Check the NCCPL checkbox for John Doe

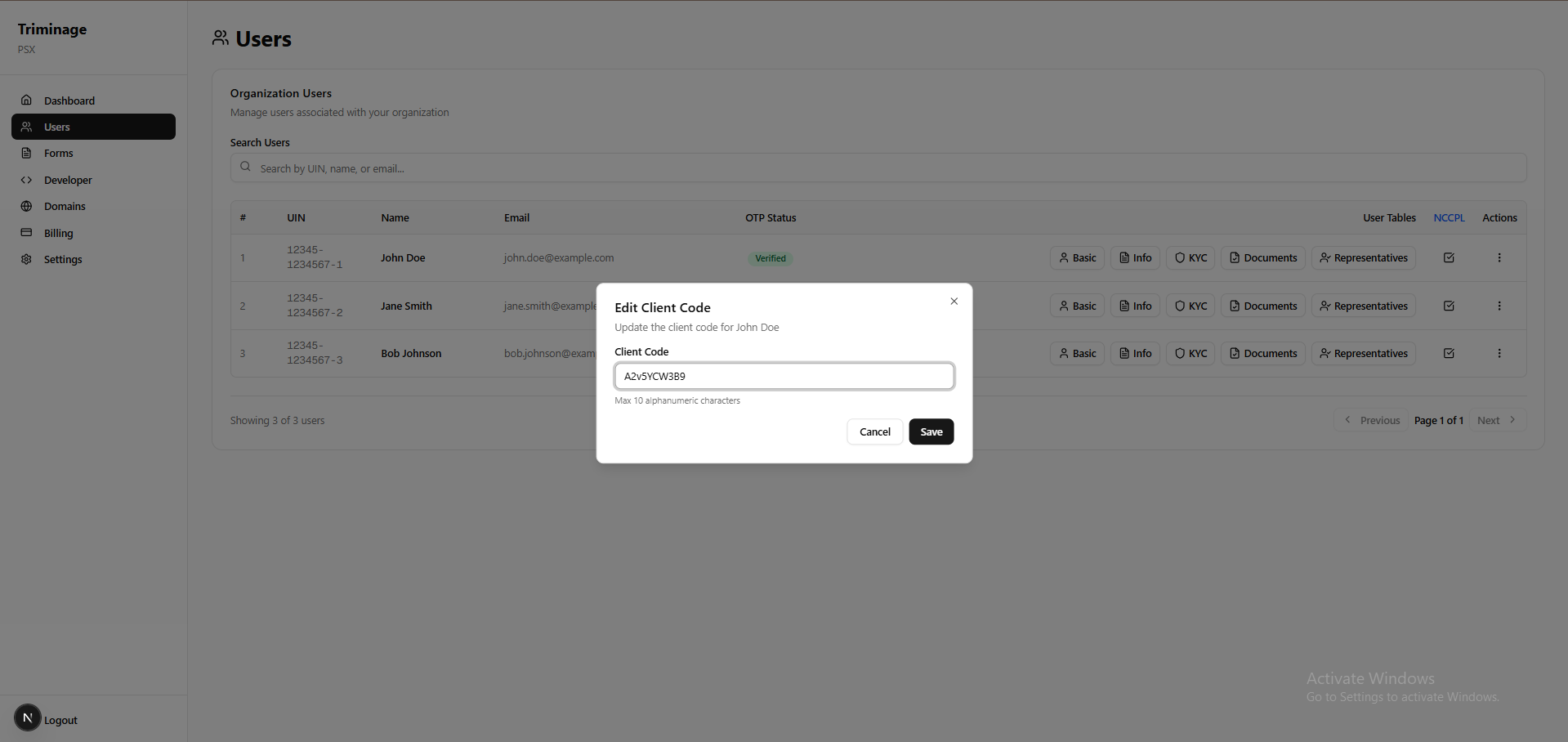pos(1449,257)
